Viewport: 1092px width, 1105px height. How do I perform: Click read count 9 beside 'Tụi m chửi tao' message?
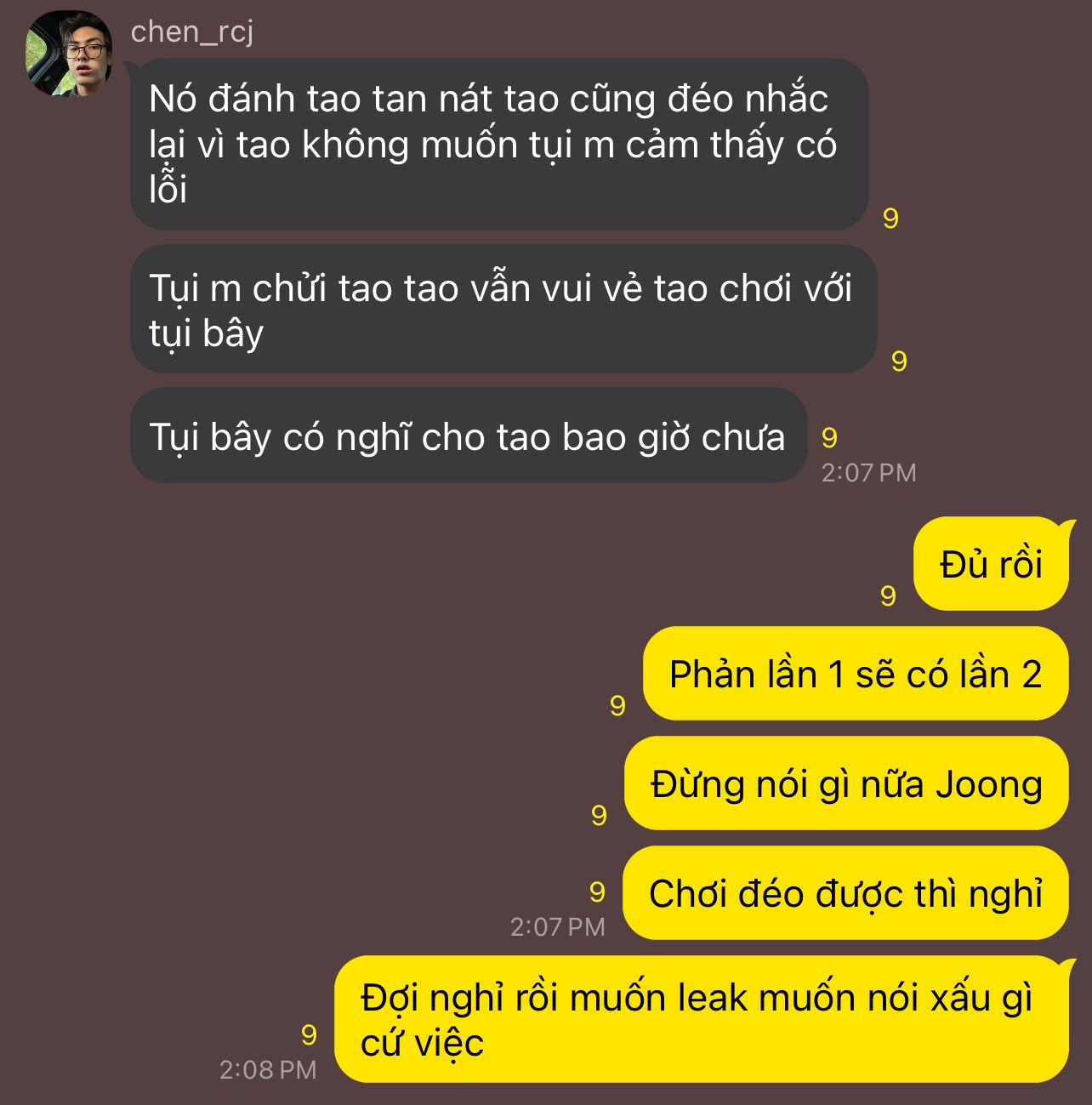[899, 362]
